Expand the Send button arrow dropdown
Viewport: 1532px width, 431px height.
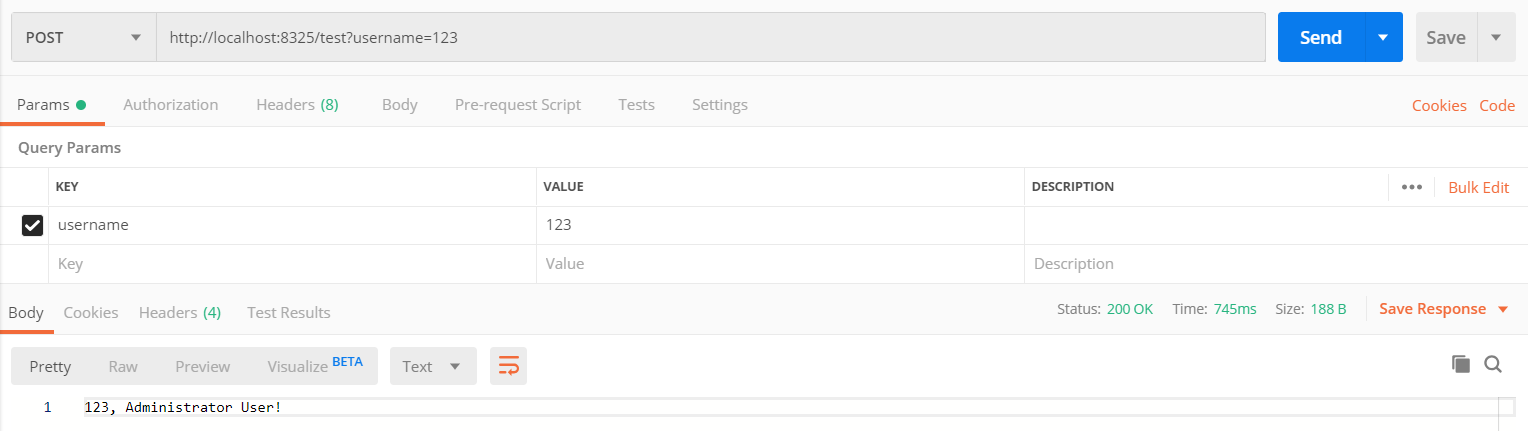(x=1383, y=38)
